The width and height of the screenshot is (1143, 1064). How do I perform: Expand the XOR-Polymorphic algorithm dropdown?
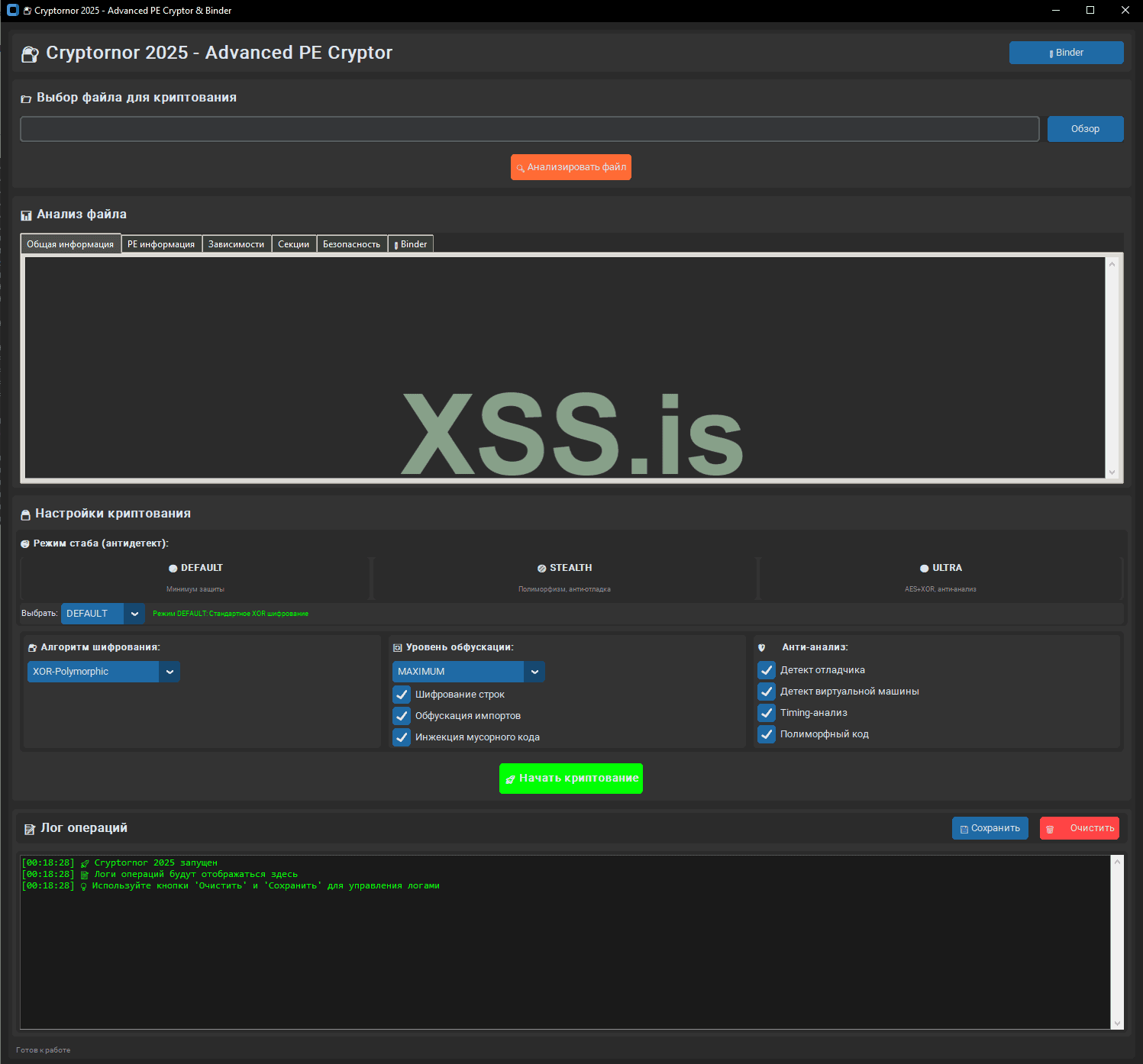pos(170,672)
